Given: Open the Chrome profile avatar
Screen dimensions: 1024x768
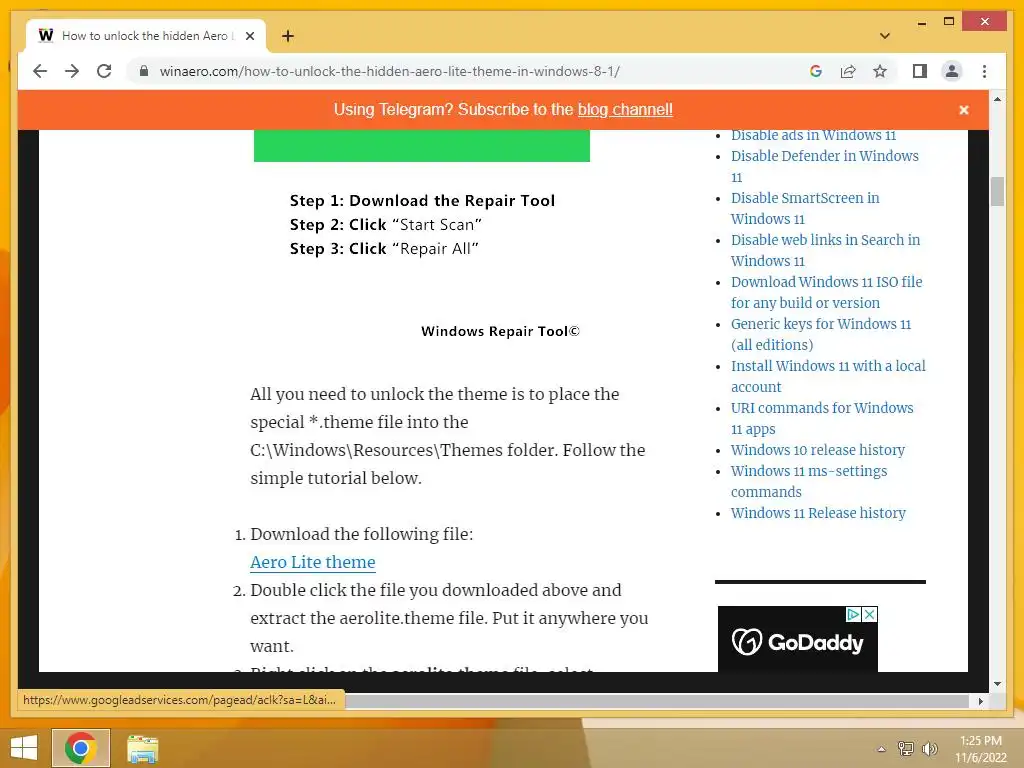Looking at the screenshot, I should tap(952, 71).
